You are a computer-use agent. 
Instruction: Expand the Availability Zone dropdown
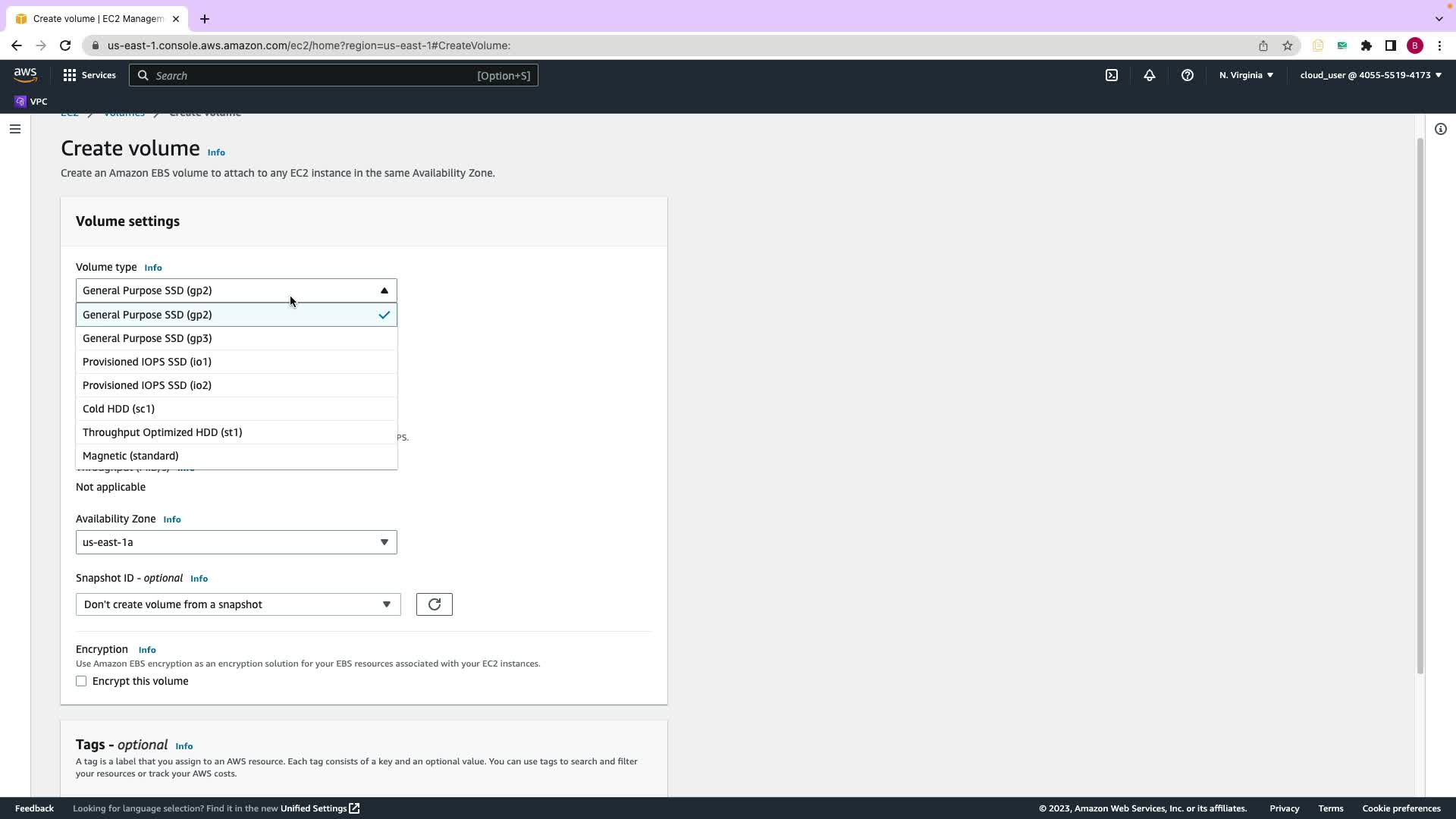point(236,542)
